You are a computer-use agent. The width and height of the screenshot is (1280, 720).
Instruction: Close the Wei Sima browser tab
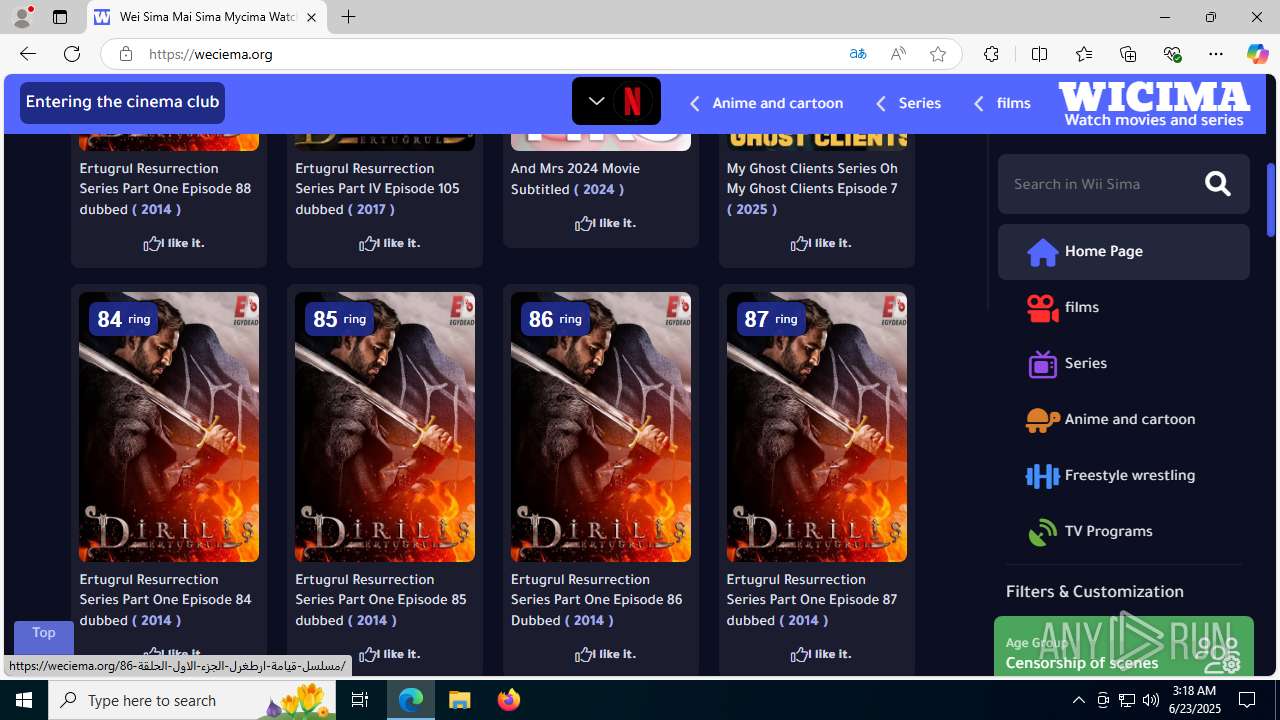311,17
